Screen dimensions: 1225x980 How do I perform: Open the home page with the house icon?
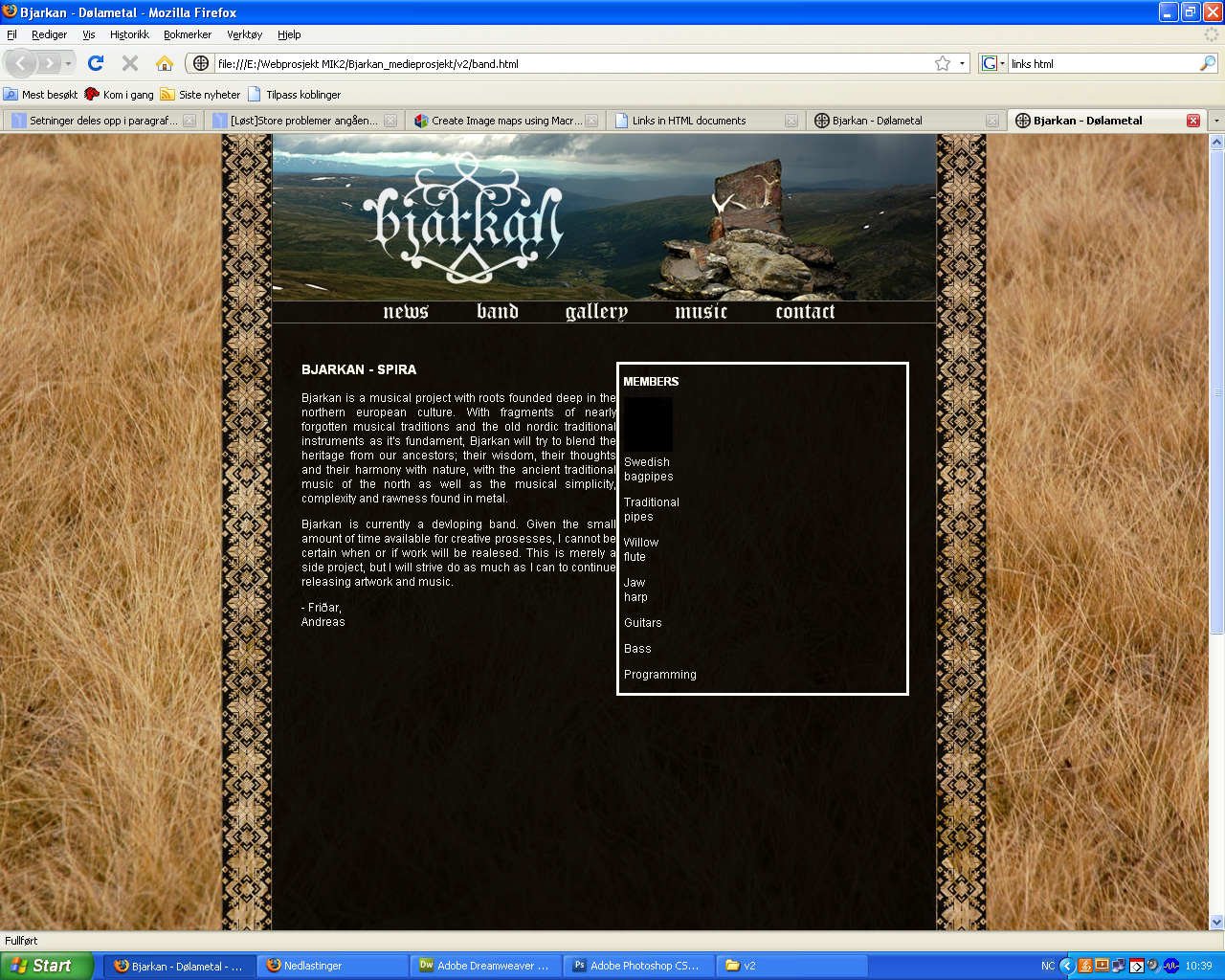pyautogui.click(x=165, y=63)
